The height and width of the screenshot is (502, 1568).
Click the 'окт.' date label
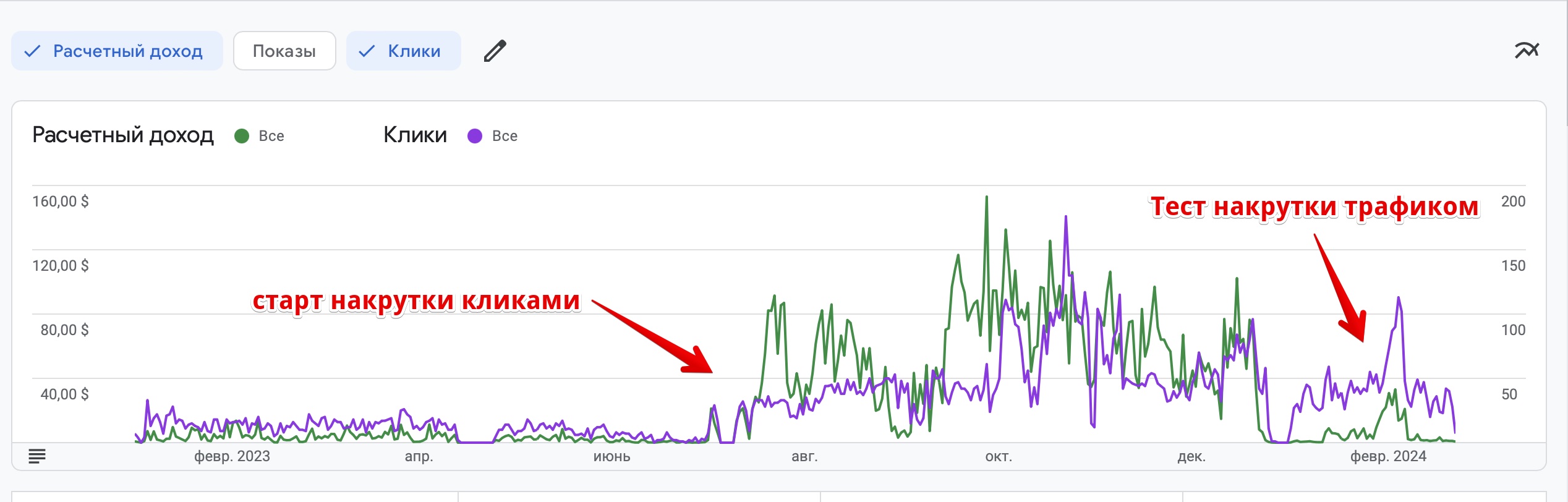click(x=999, y=456)
